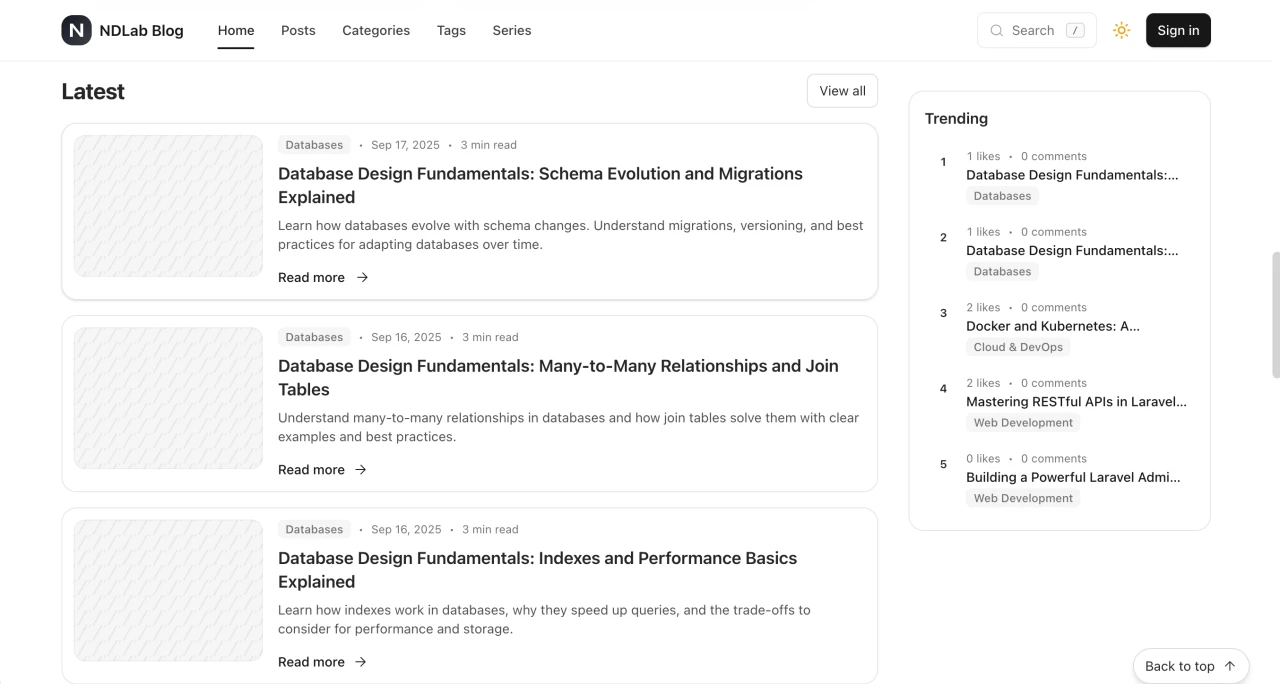Select the Home navigation item

point(236,30)
